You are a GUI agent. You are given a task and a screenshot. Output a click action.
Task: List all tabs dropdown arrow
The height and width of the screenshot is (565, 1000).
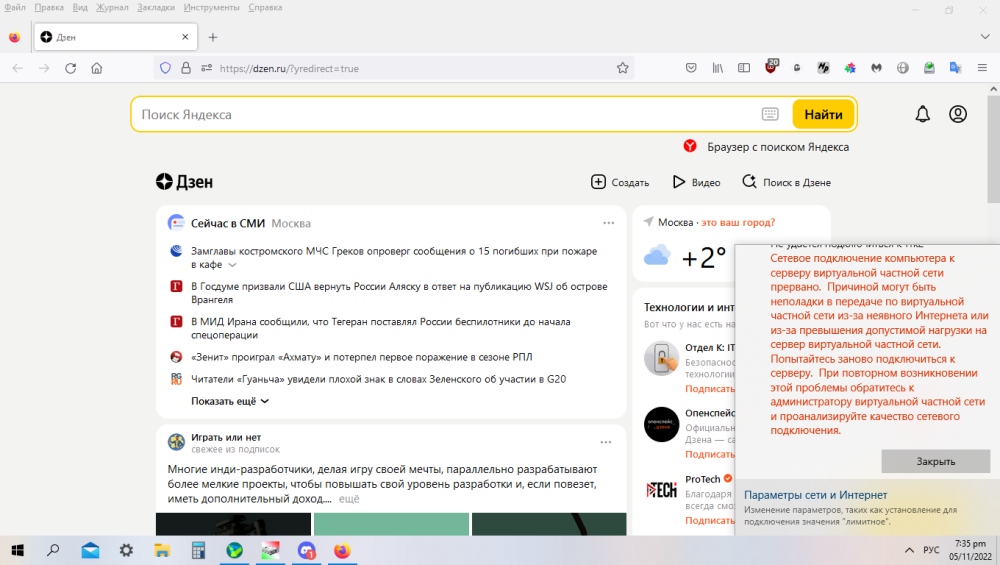point(985,37)
